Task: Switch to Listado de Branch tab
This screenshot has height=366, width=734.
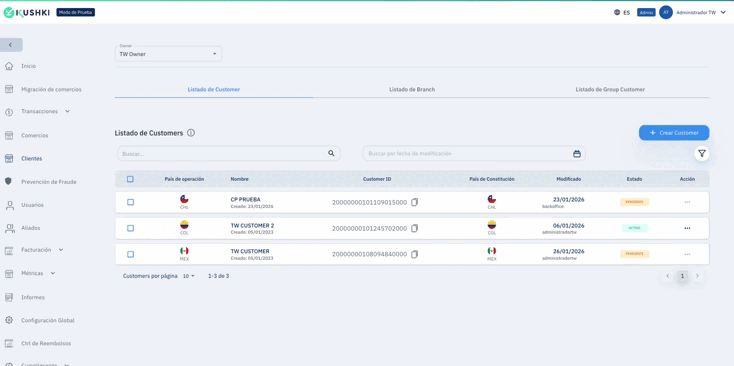Action: pos(412,89)
